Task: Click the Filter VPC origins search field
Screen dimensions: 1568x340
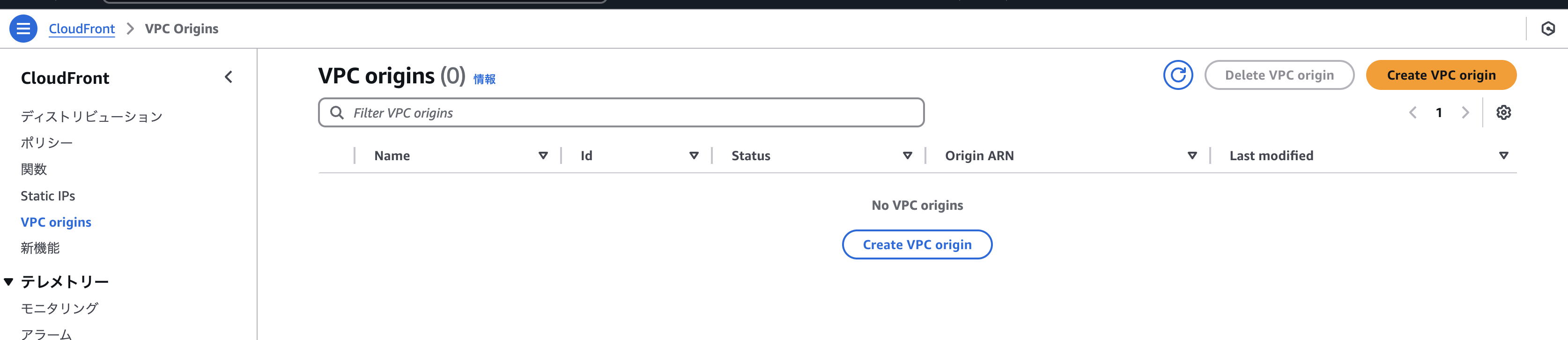Action: pos(621,113)
